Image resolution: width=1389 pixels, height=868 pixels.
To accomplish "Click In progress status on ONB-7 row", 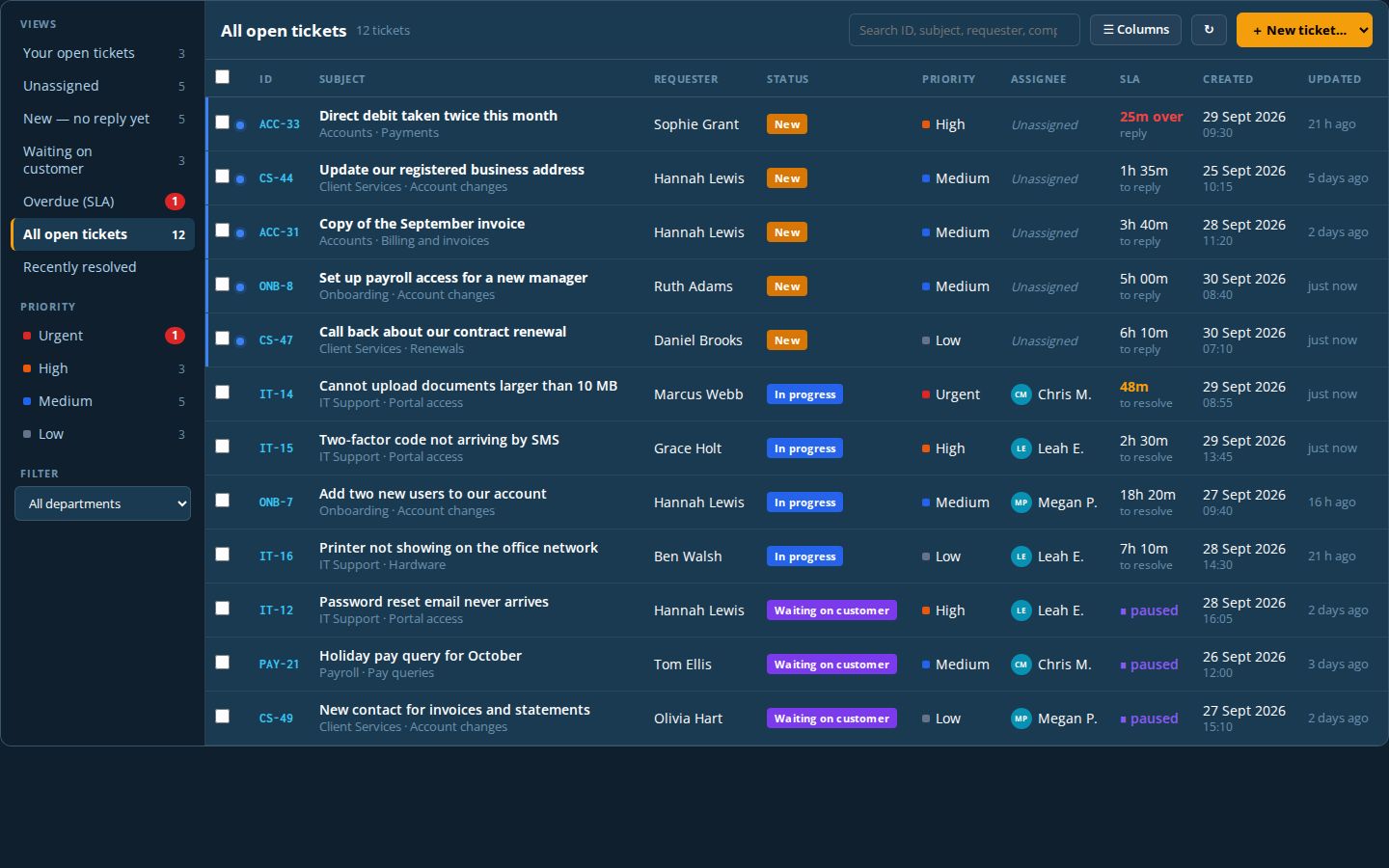I will click(804, 502).
